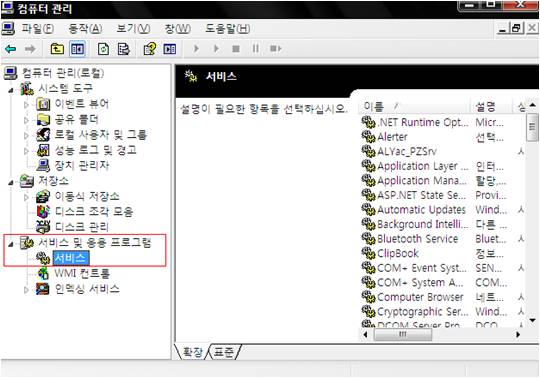This screenshot has height=378, width=540.
Task: Click the 로컬 사용자 및 그룹 icon
Action: 43,135
